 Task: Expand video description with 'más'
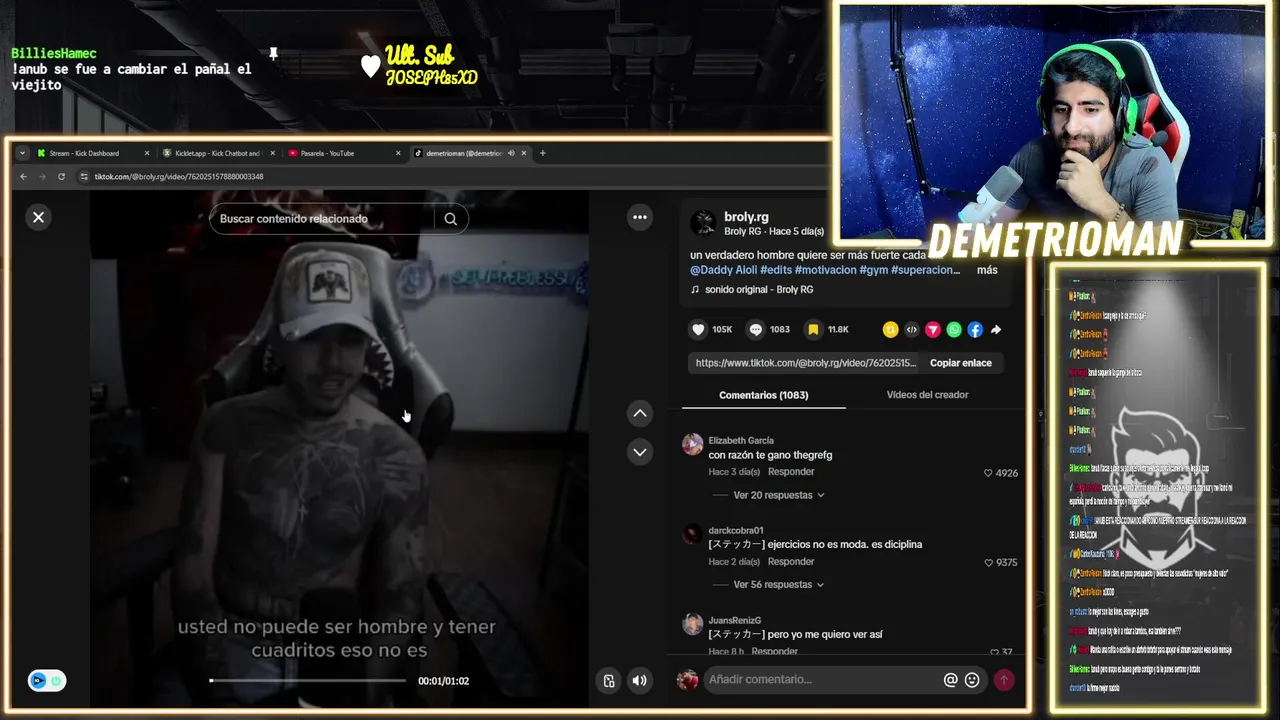(987, 270)
